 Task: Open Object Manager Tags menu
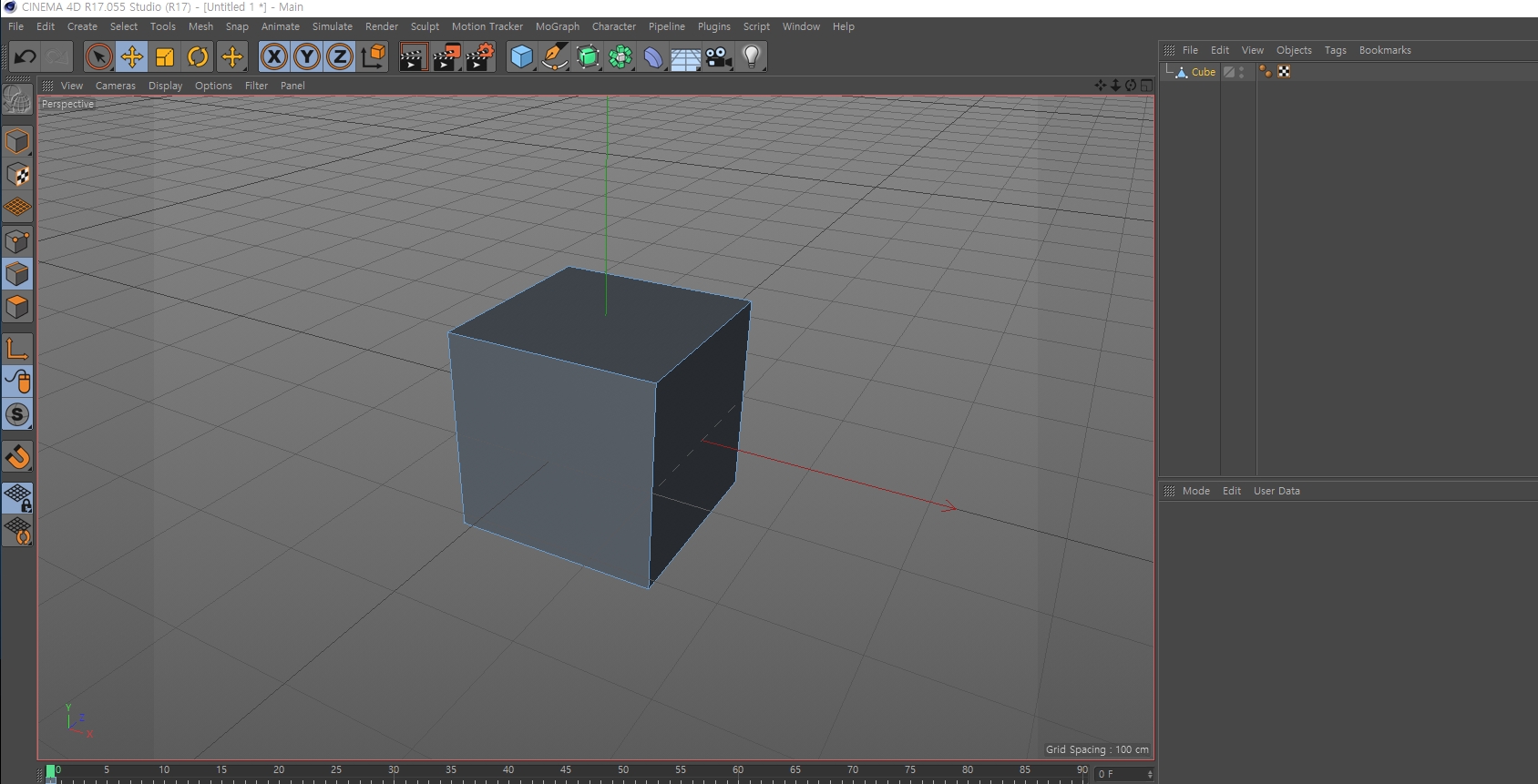point(1335,50)
